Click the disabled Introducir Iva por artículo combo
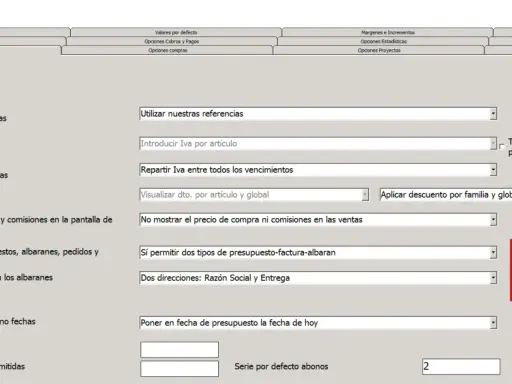 [318, 144]
